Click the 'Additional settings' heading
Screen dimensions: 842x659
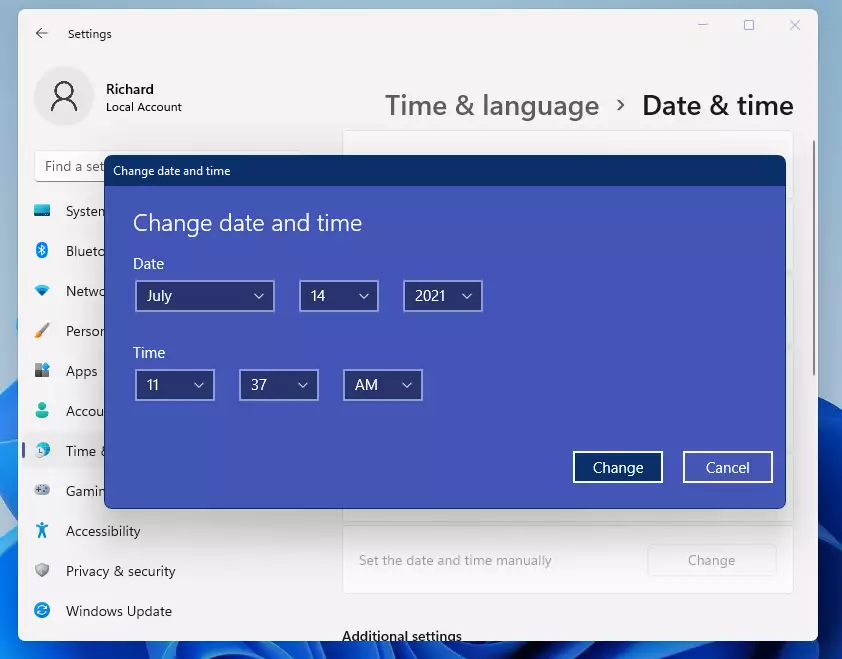[x=402, y=636]
